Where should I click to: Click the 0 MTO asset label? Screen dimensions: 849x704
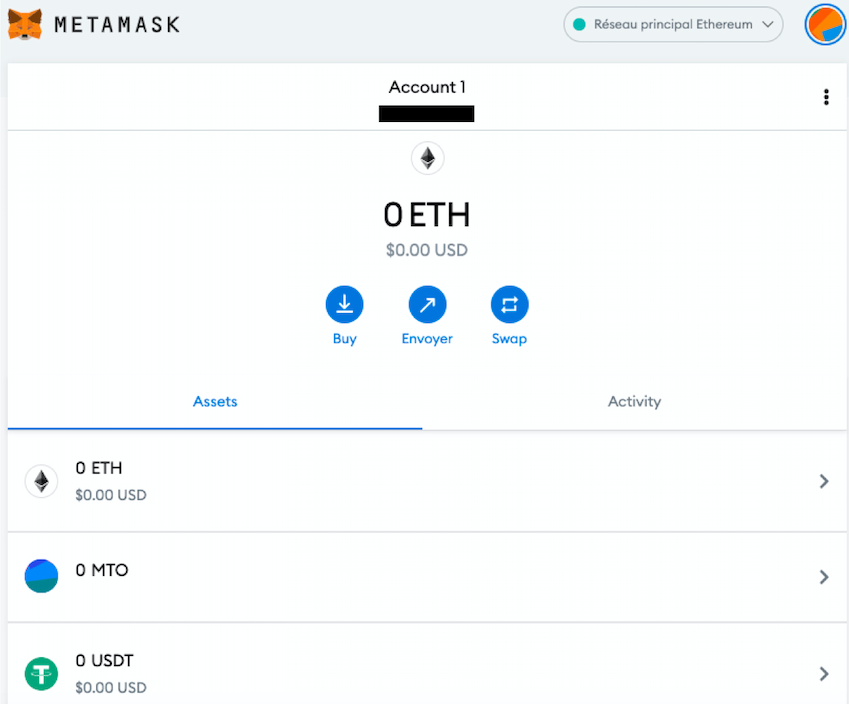pyautogui.click(x=102, y=570)
